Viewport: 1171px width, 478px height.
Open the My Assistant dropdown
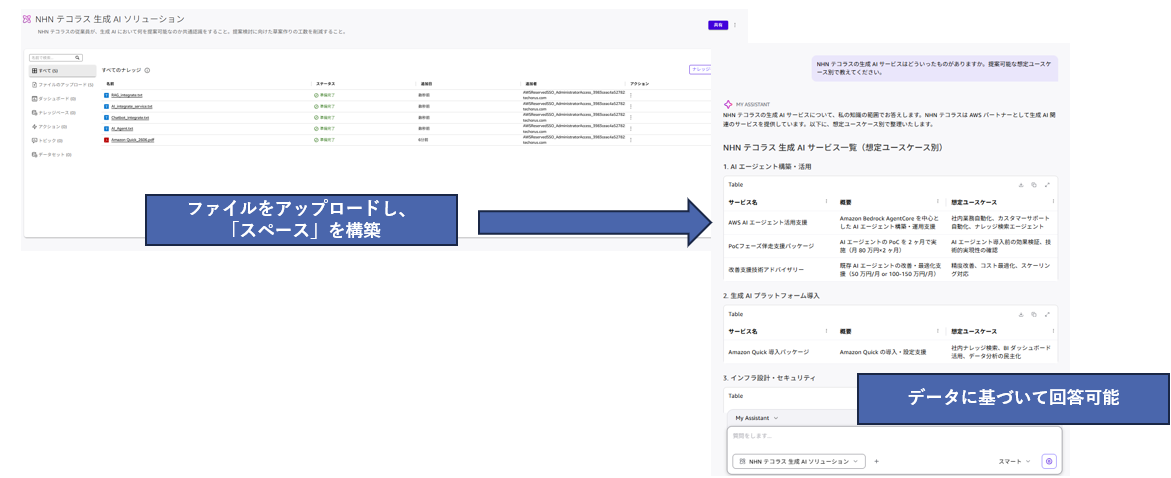[x=757, y=418]
